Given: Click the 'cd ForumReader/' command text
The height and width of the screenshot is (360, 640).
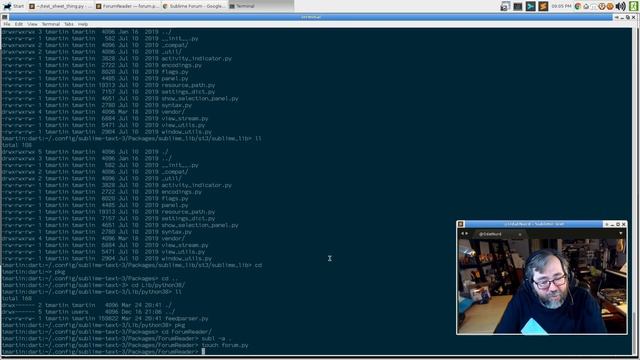Looking at the screenshot, I should point(186,332).
